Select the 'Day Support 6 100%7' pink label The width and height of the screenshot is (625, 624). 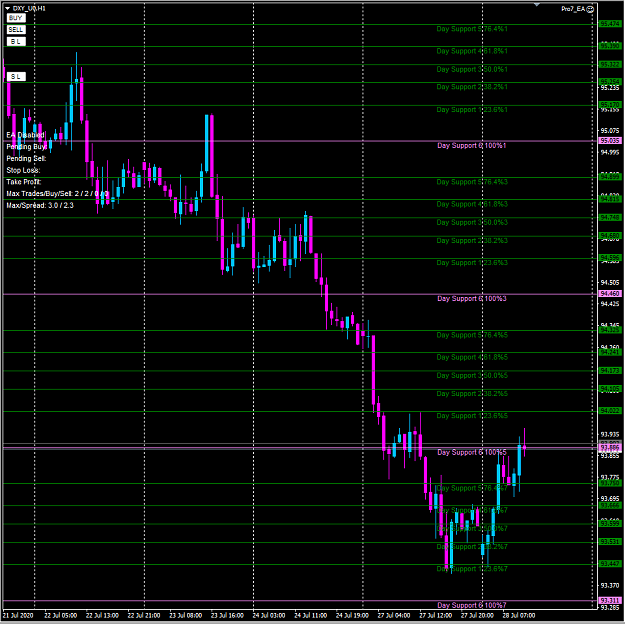472,606
